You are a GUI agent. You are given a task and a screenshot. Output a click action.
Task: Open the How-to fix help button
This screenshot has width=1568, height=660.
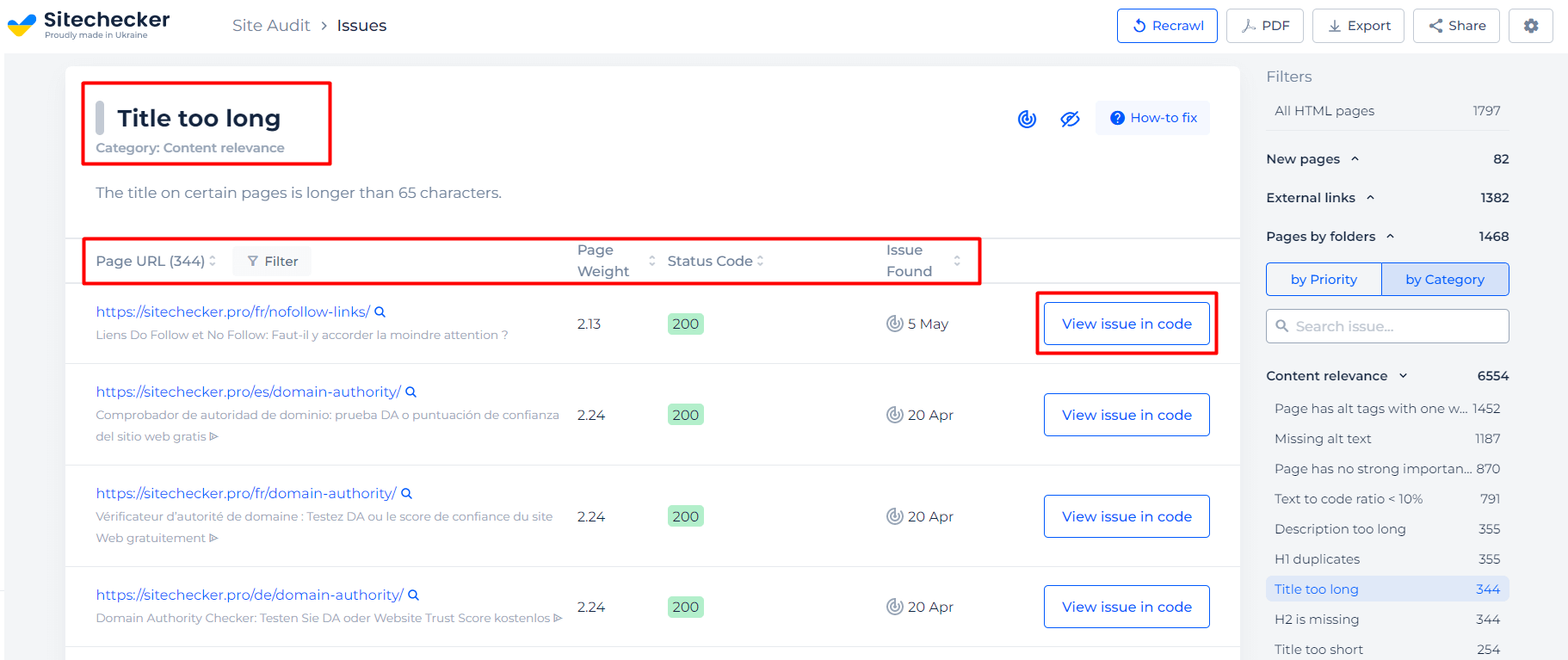[1152, 118]
